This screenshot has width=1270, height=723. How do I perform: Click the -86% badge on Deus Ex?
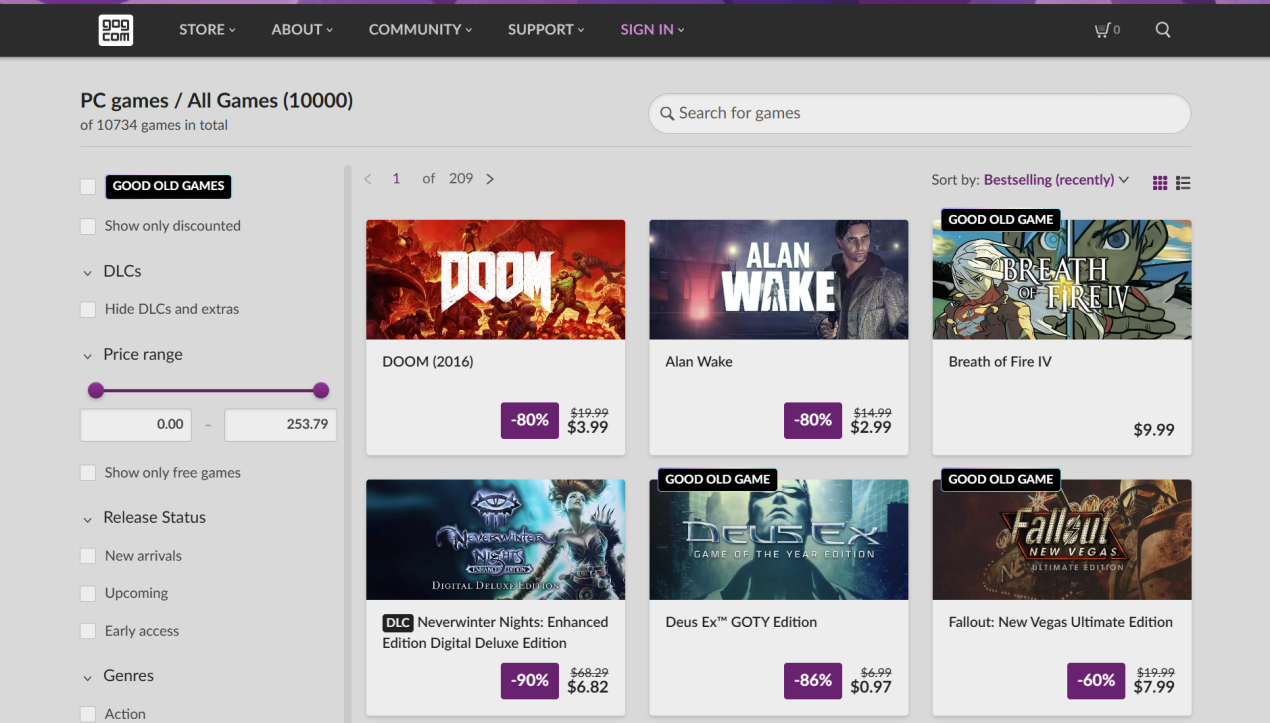click(x=813, y=680)
